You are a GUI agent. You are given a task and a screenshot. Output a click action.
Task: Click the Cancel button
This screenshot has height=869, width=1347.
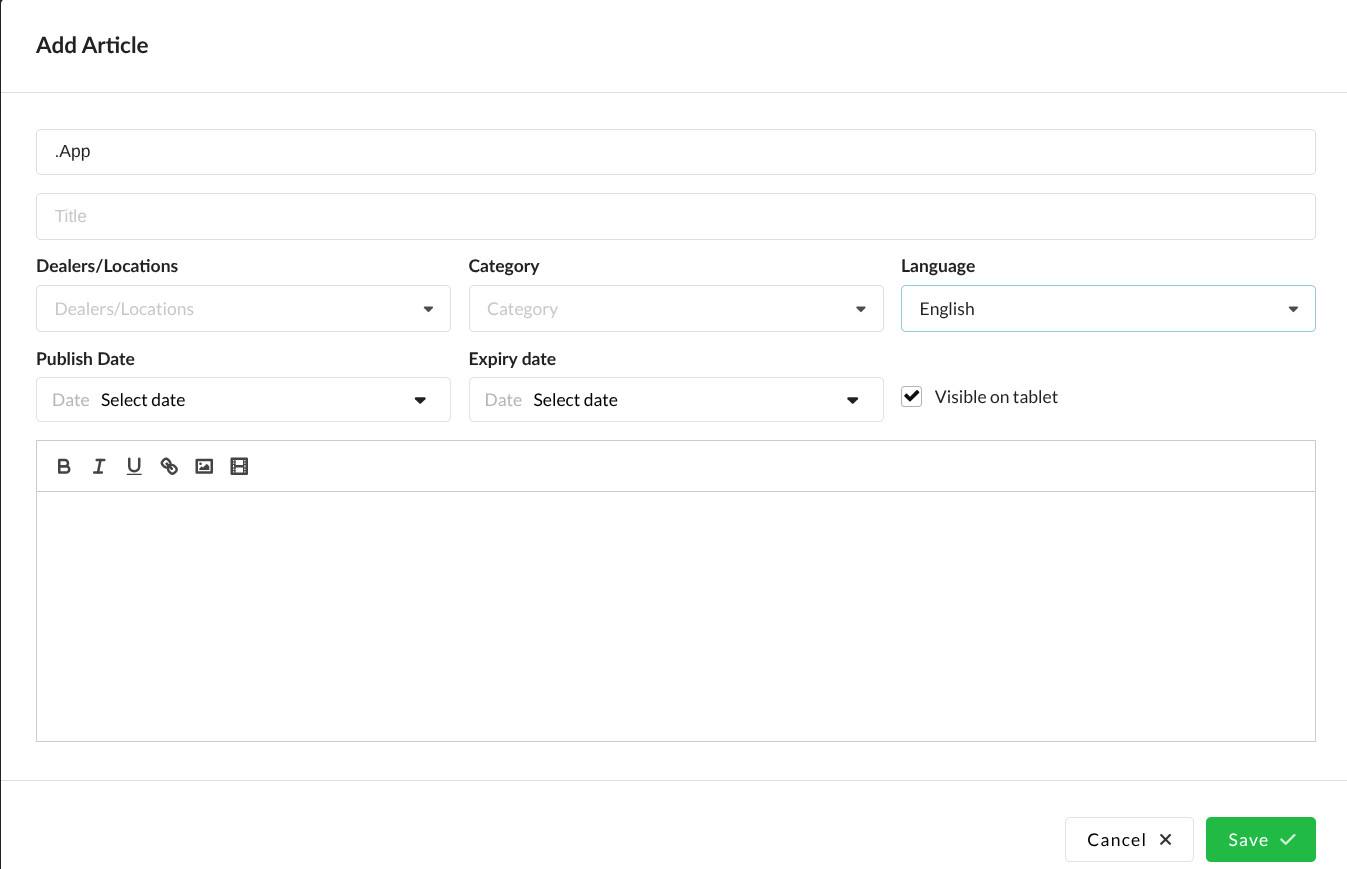(1129, 840)
